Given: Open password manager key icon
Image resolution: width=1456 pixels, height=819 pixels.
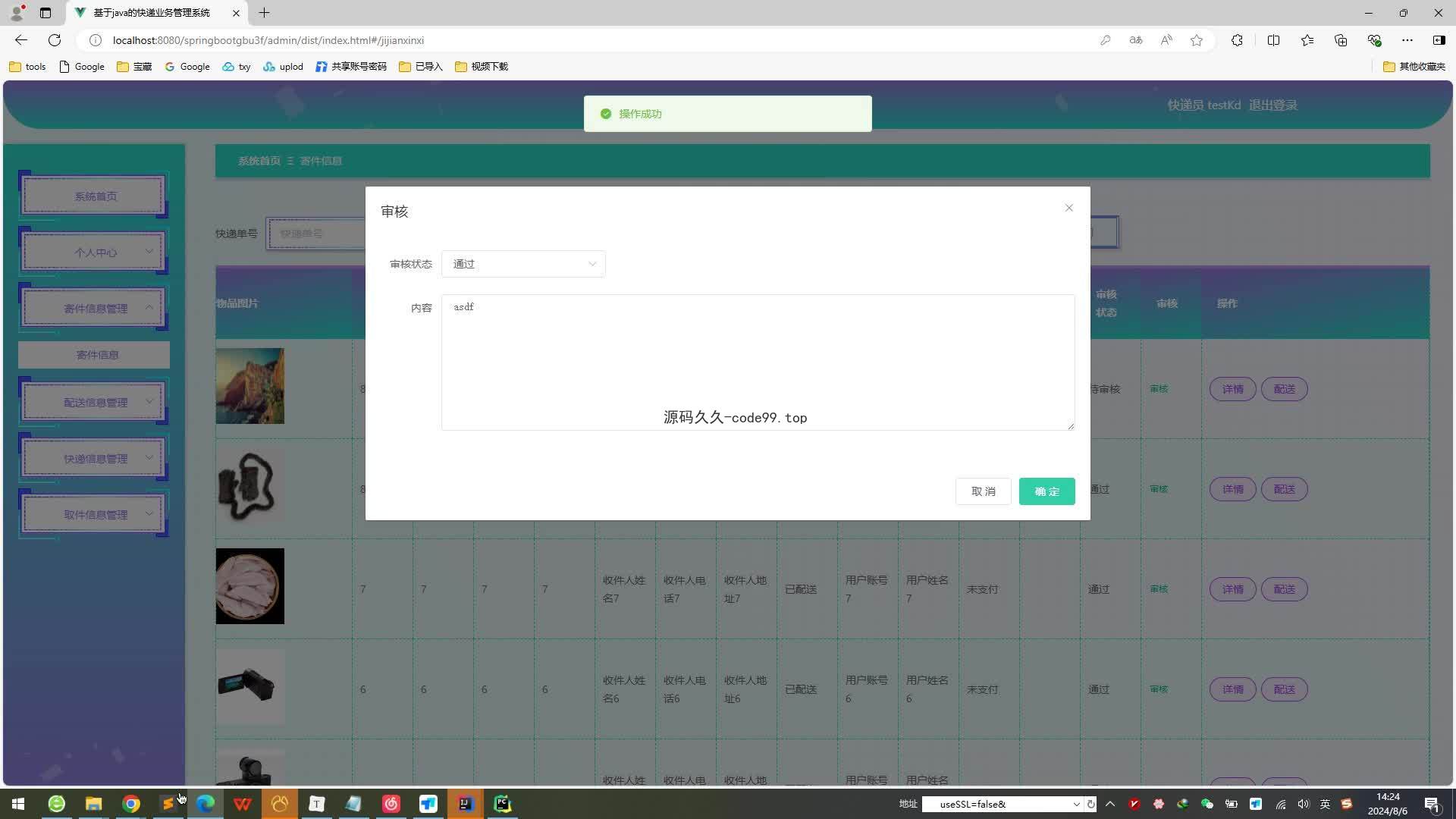Looking at the screenshot, I should tap(1105, 40).
